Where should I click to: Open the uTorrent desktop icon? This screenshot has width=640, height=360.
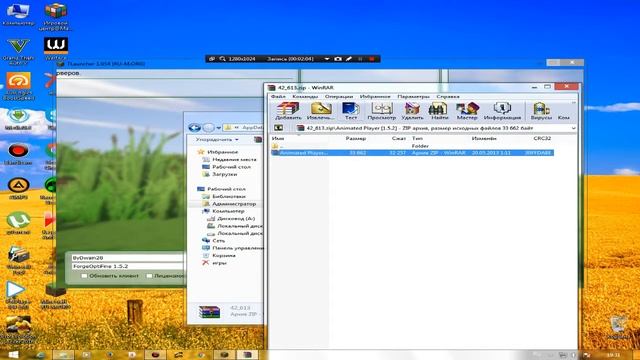click(x=18, y=223)
